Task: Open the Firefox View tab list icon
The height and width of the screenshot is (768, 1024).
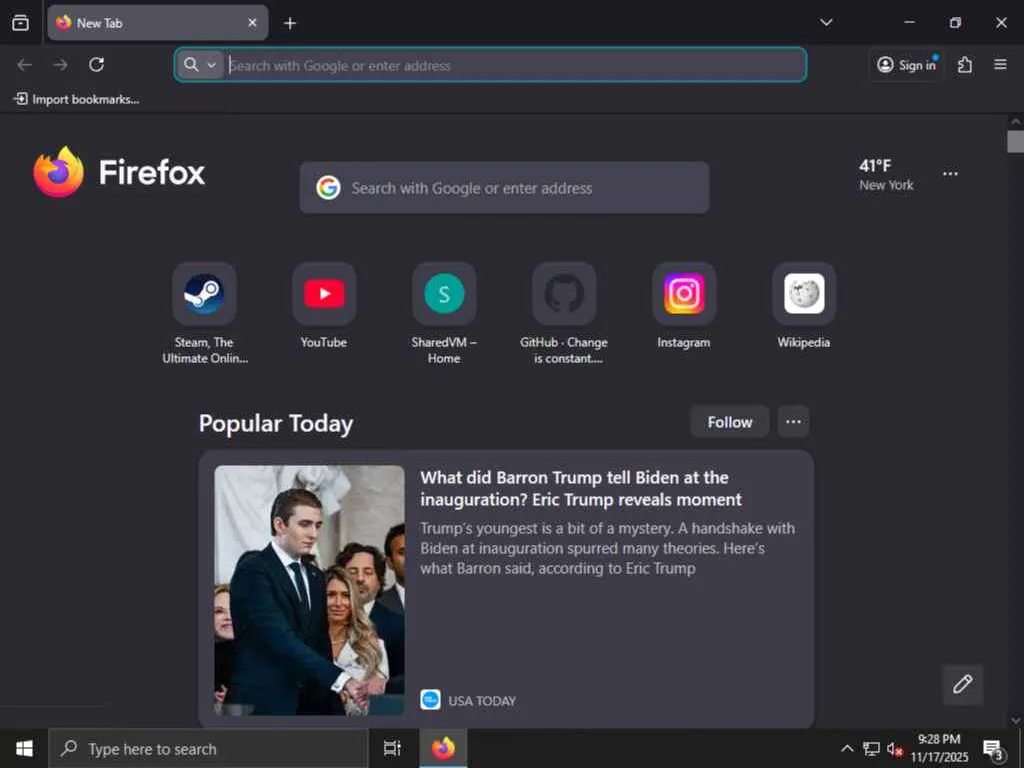Action: pyautogui.click(x=20, y=23)
